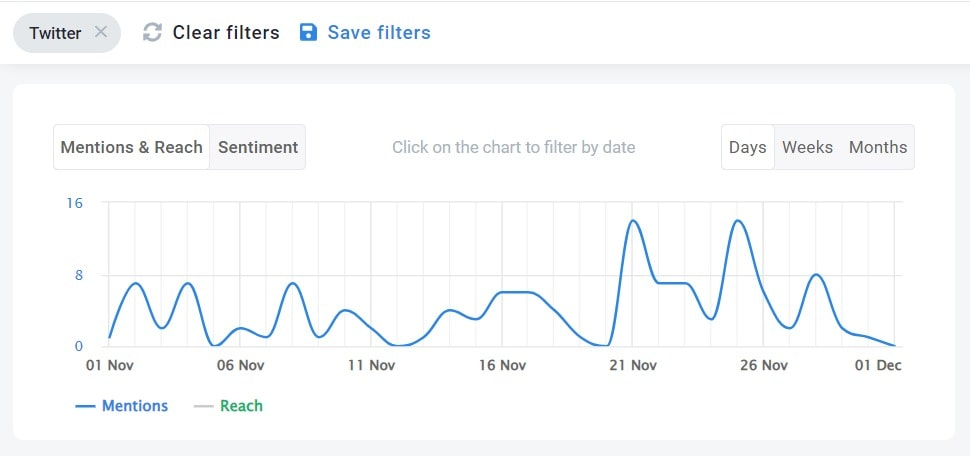Screen dimensions: 970x456
Task: Click the Clear filters refresh icon
Action: click(x=152, y=33)
